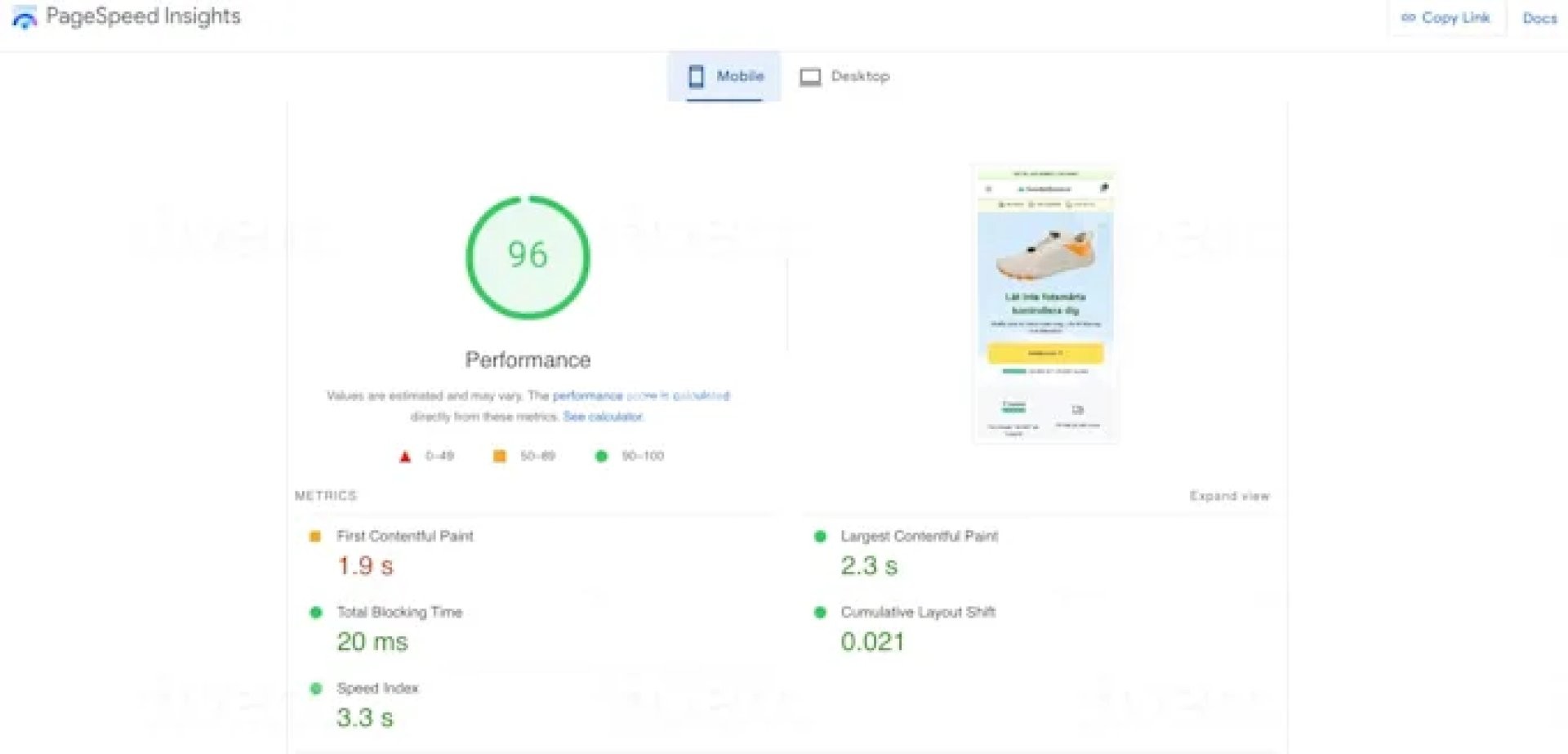Expand the metrics view
1568x754 pixels.
click(x=1229, y=496)
